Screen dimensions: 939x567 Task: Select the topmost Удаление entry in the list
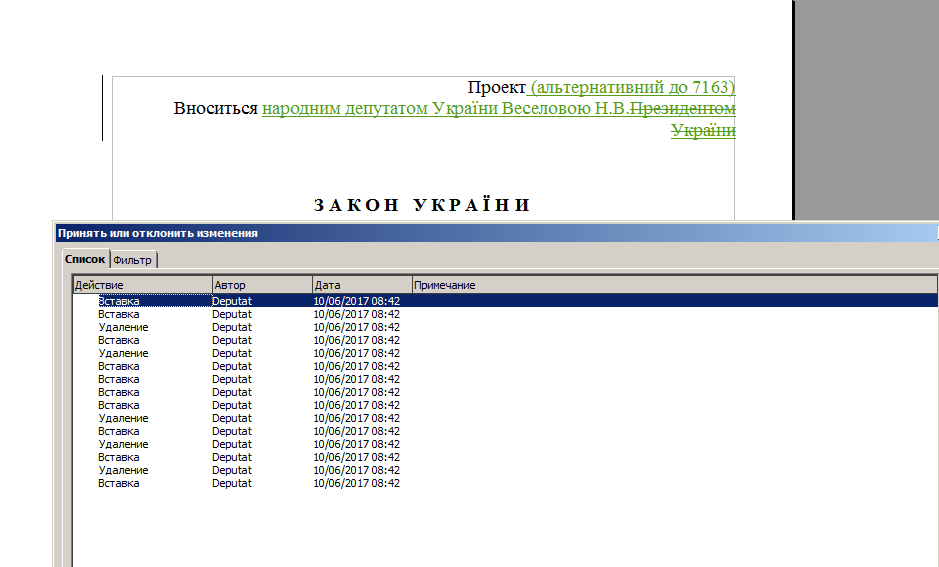coord(123,328)
